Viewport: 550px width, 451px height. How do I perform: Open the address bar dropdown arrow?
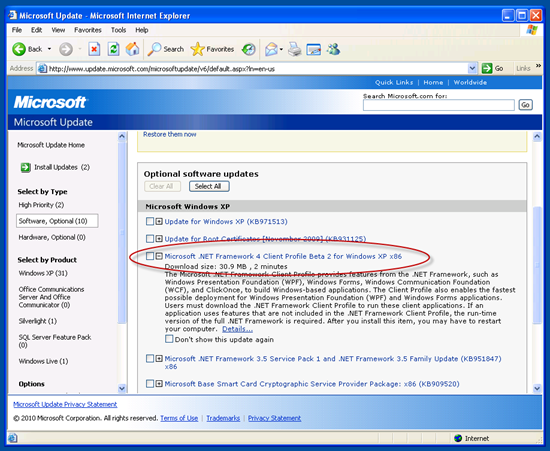click(472, 68)
